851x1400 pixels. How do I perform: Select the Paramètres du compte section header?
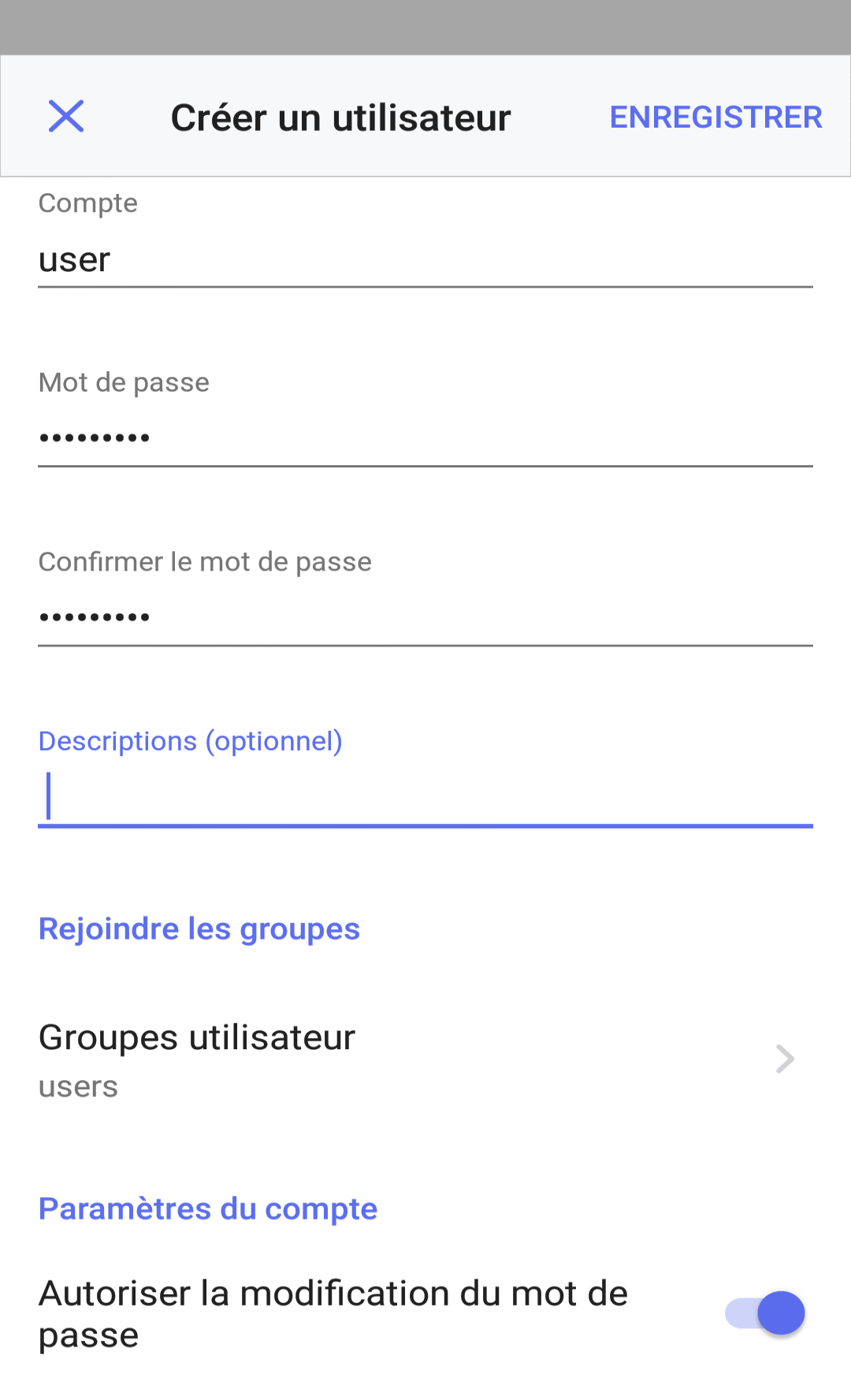point(208,1208)
